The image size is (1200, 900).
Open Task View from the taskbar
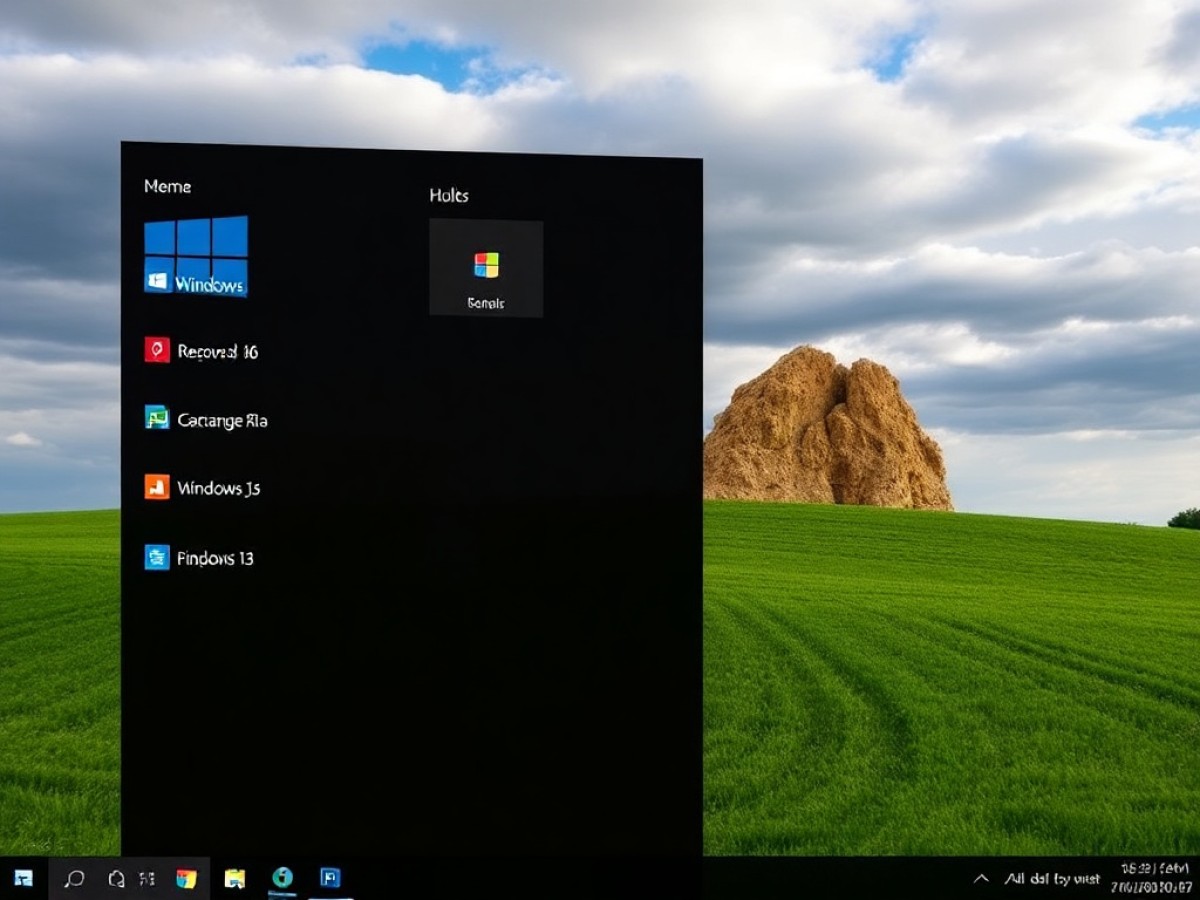point(147,878)
